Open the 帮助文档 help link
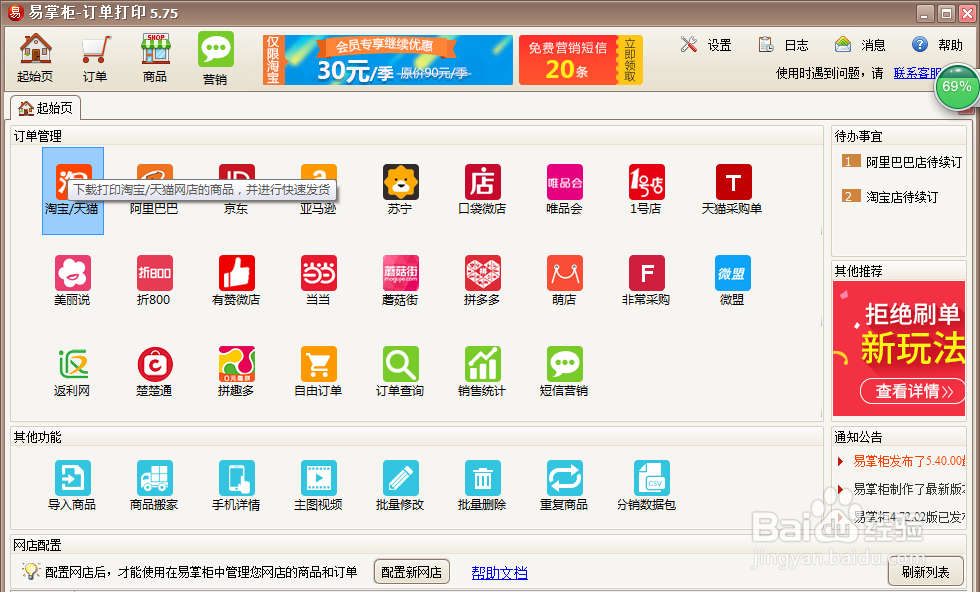The height and width of the screenshot is (592, 980). click(x=499, y=571)
